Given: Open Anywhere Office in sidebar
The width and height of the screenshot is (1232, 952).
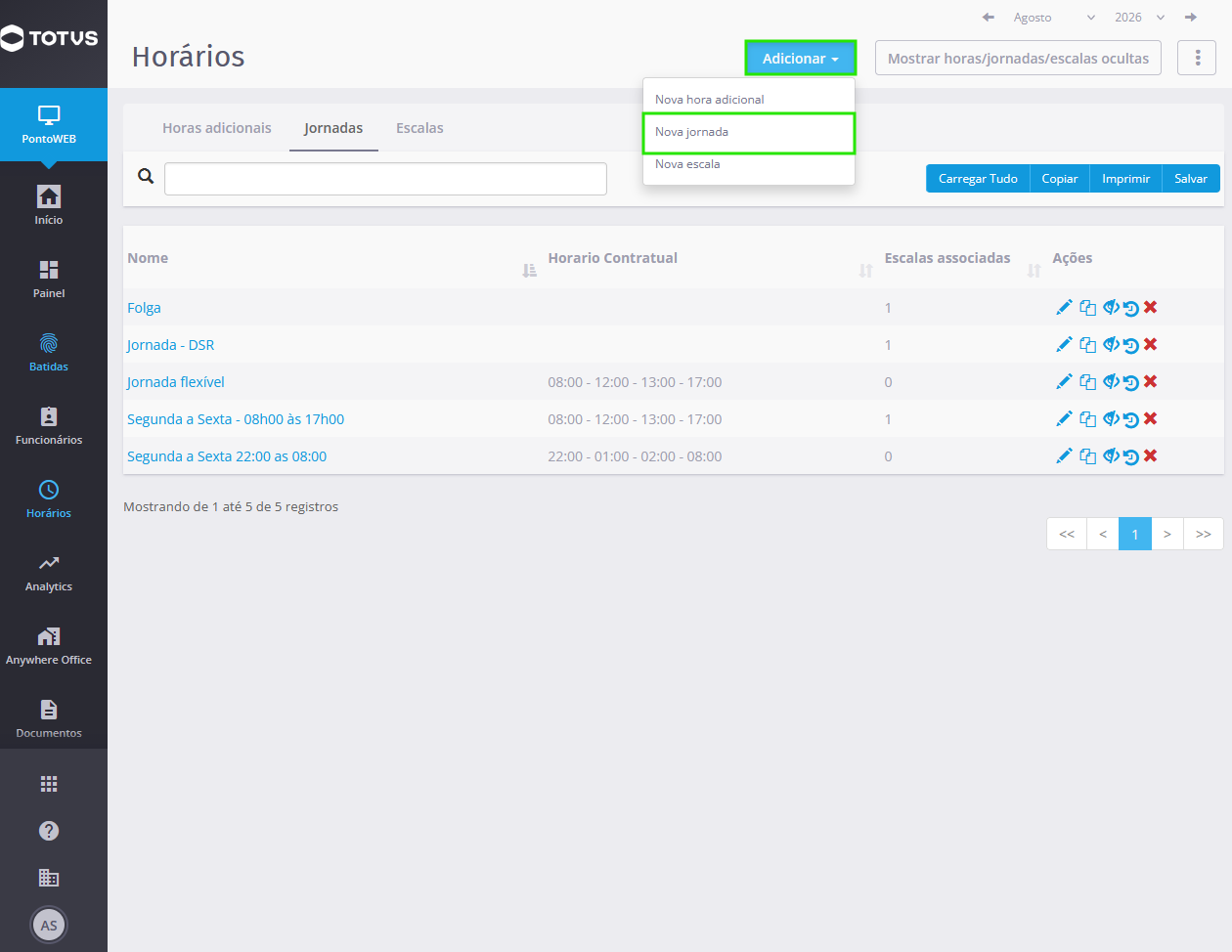Looking at the screenshot, I should (49, 646).
